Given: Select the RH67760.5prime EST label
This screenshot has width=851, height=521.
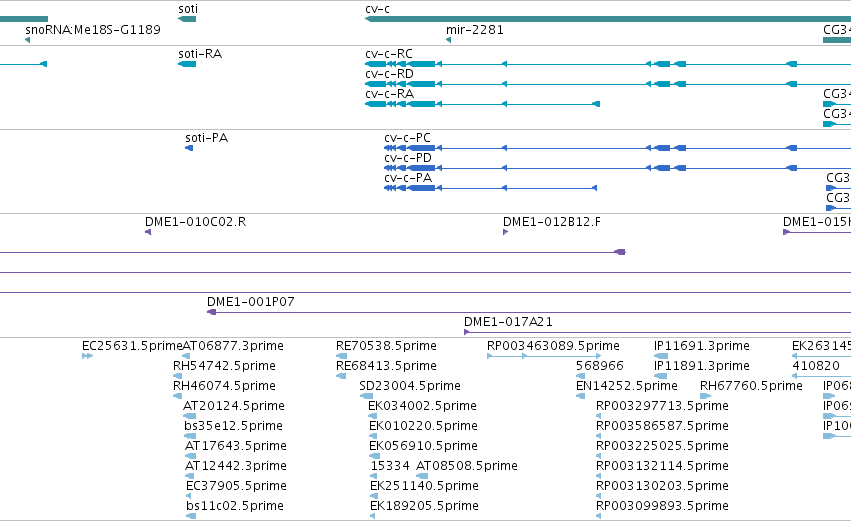Looking at the screenshot, I should click(x=751, y=386).
